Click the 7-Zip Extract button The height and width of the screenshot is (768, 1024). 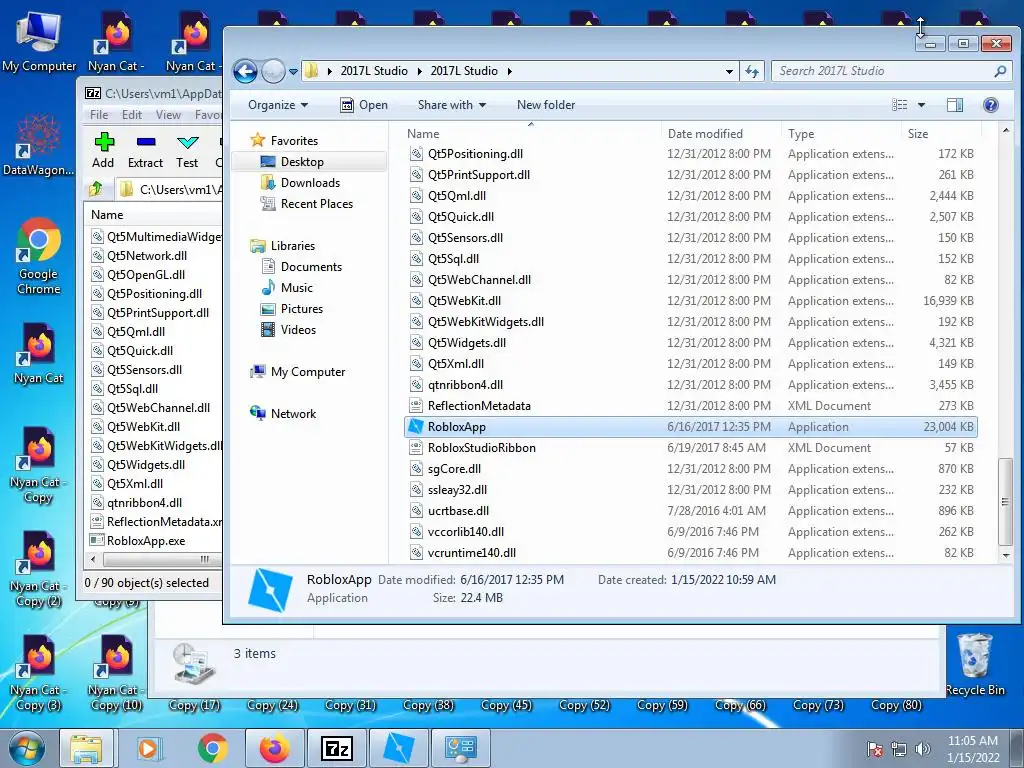pos(145,151)
